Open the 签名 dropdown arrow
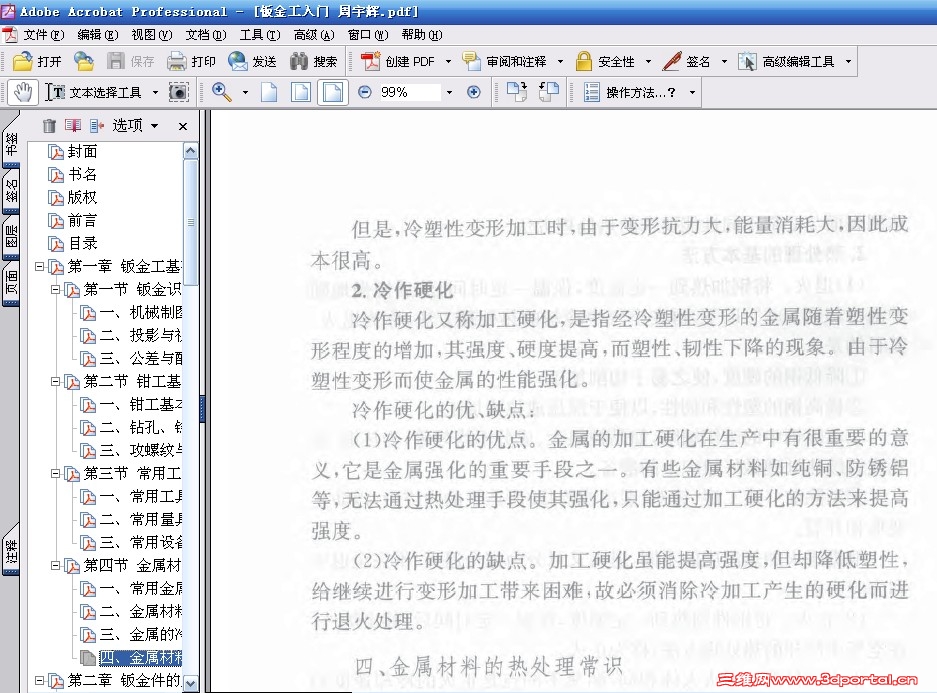This screenshot has height=693, width=937. click(x=724, y=62)
